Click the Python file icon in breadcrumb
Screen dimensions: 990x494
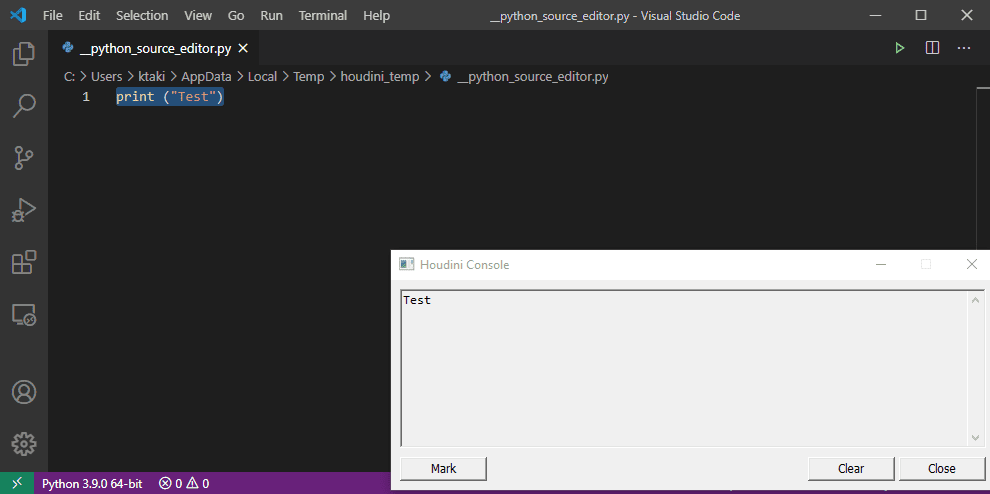(445, 76)
